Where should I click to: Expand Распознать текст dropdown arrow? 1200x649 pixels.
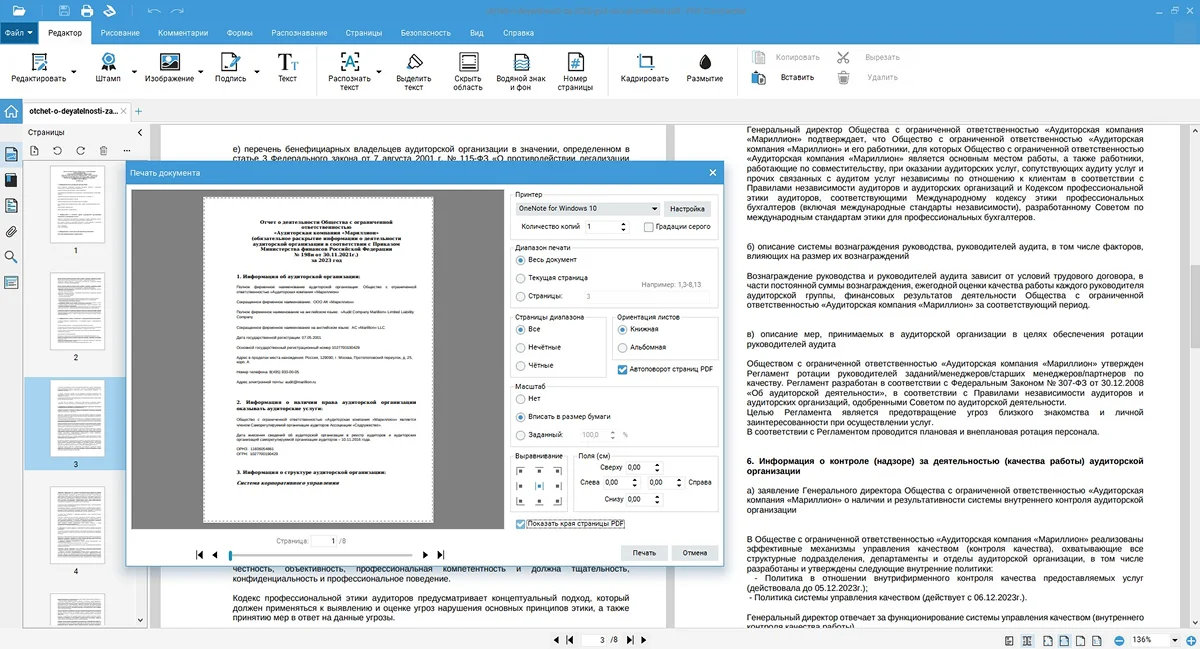pyautogui.click(x=378, y=72)
